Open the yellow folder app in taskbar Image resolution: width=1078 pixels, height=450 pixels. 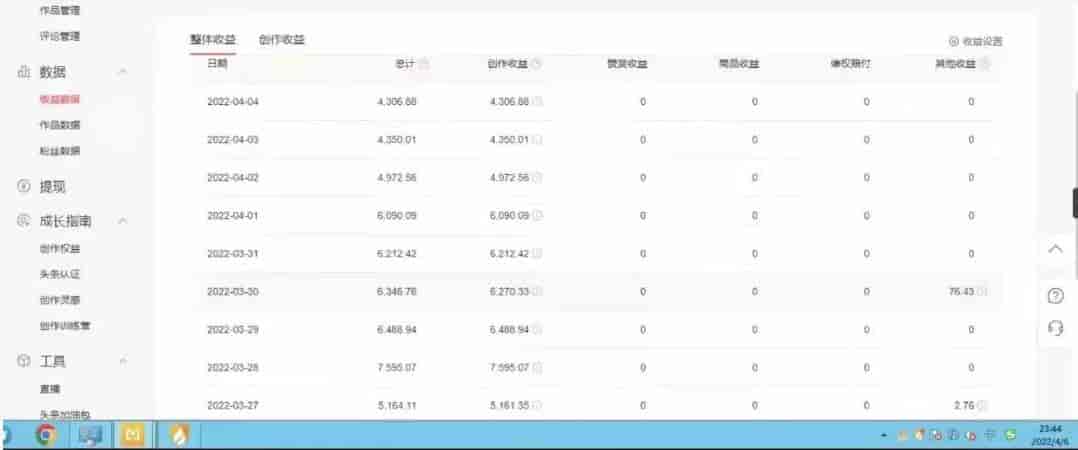pyautogui.click(x=132, y=435)
